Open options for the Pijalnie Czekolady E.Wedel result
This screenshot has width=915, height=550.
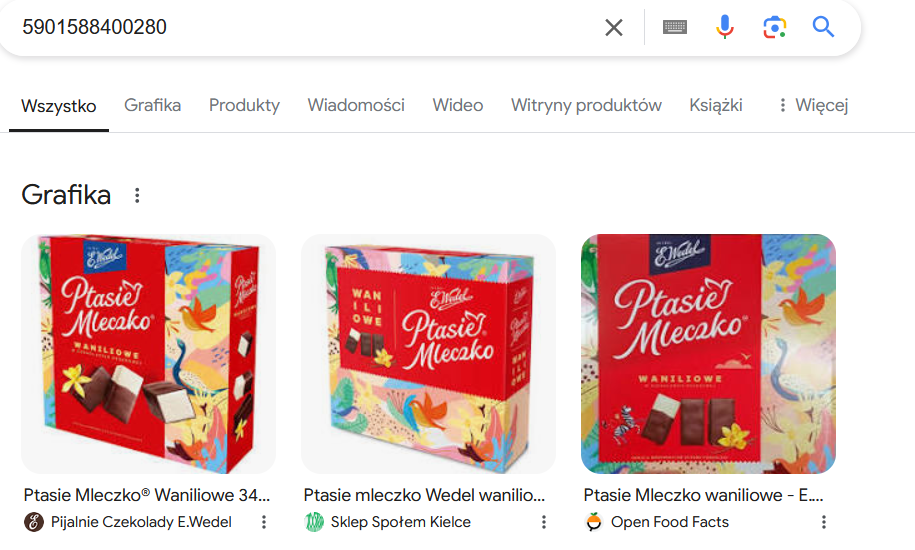(264, 522)
